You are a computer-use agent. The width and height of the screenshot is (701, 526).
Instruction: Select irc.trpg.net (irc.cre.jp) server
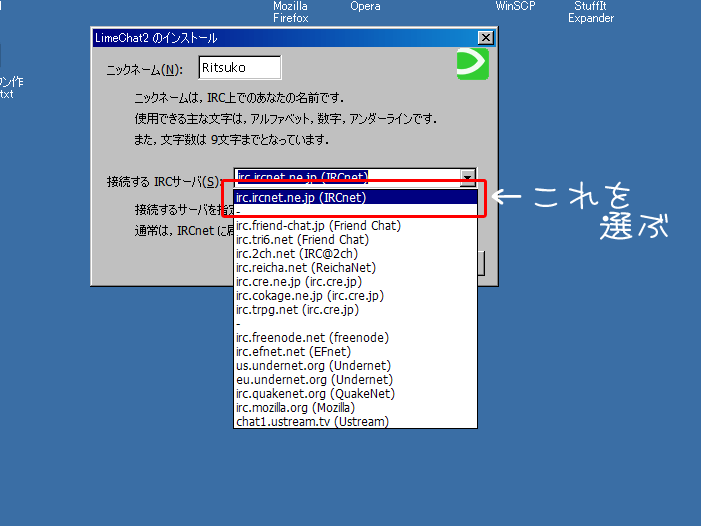[355, 310]
